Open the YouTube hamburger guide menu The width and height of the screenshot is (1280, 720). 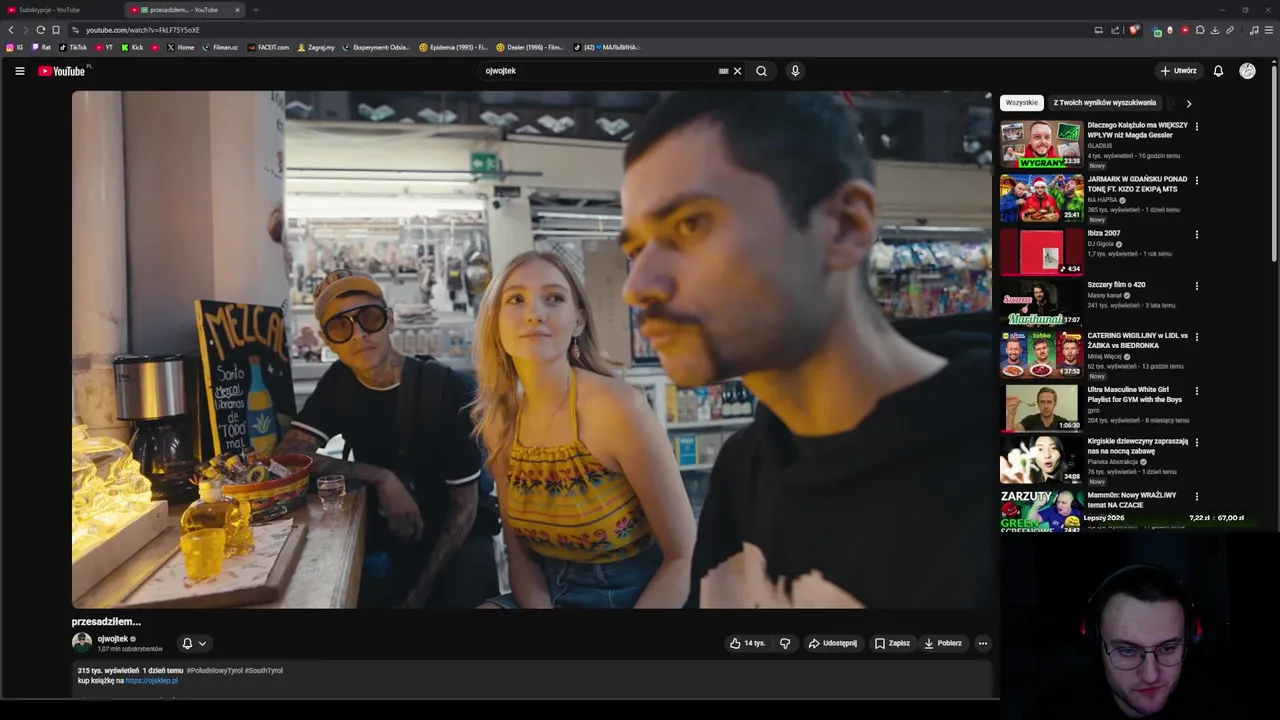pos(19,71)
